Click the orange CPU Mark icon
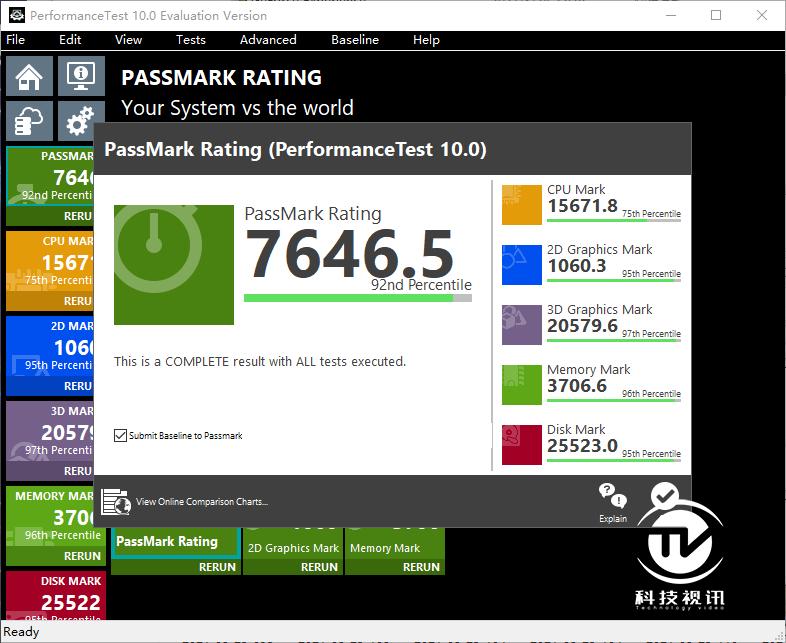Image resolution: width=786 pixels, height=643 pixels. tap(522, 204)
